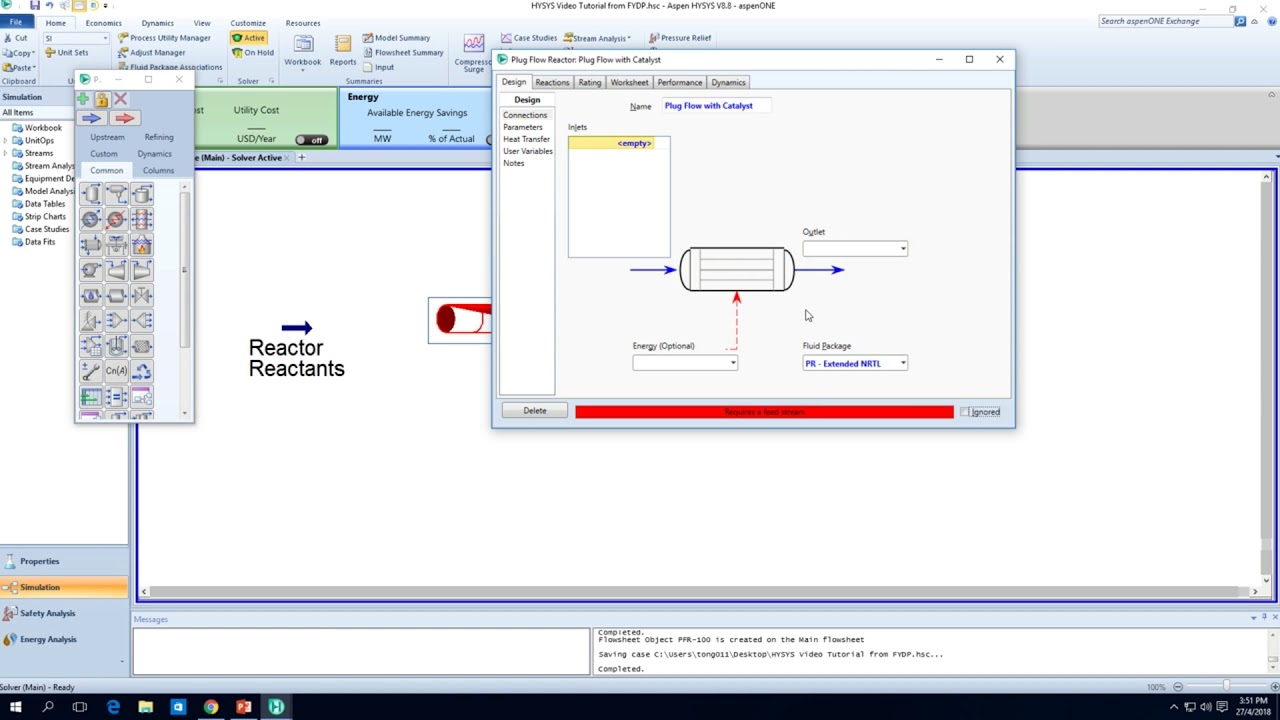The height and width of the screenshot is (720, 1280).
Task: Click the red X icon in palette
Action: point(120,99)
